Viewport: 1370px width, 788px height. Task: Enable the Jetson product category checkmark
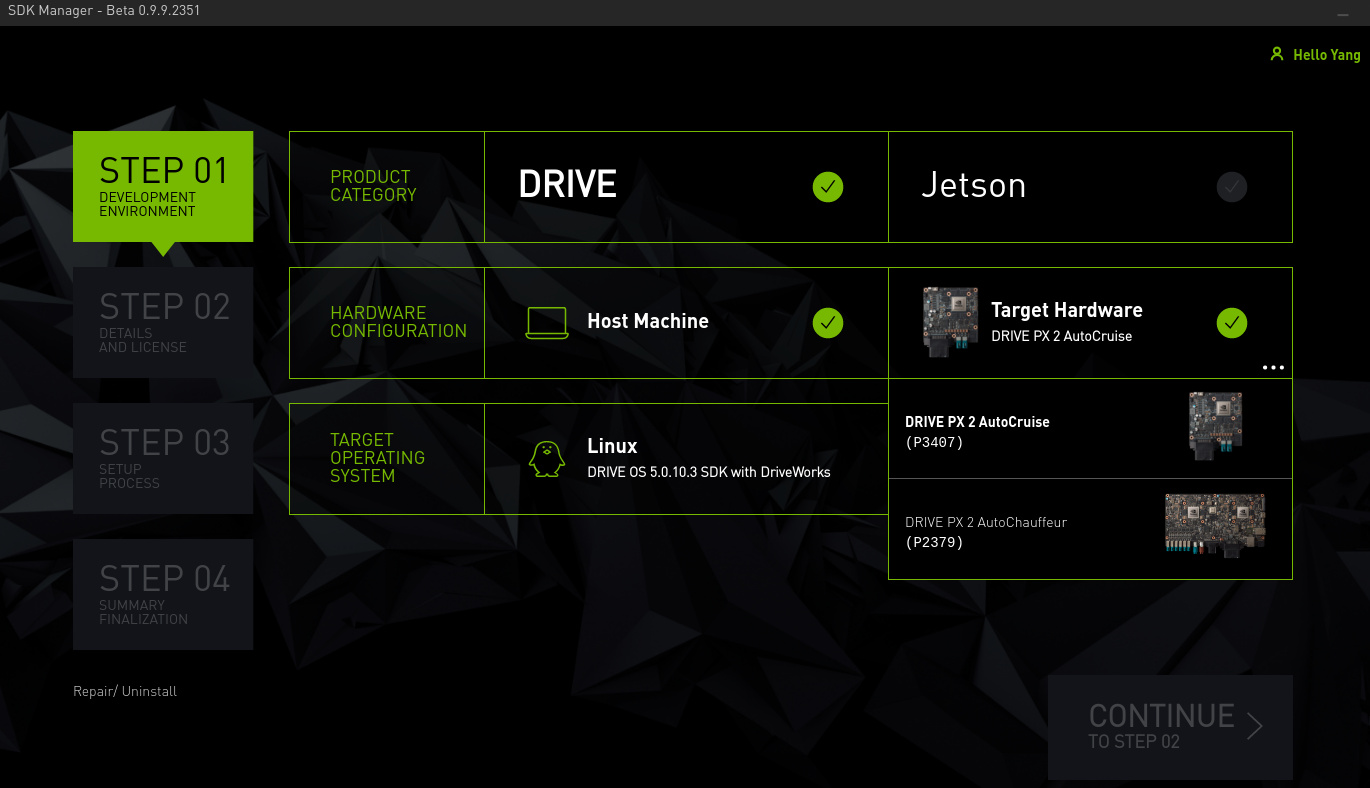click(x=1232, y=187)
